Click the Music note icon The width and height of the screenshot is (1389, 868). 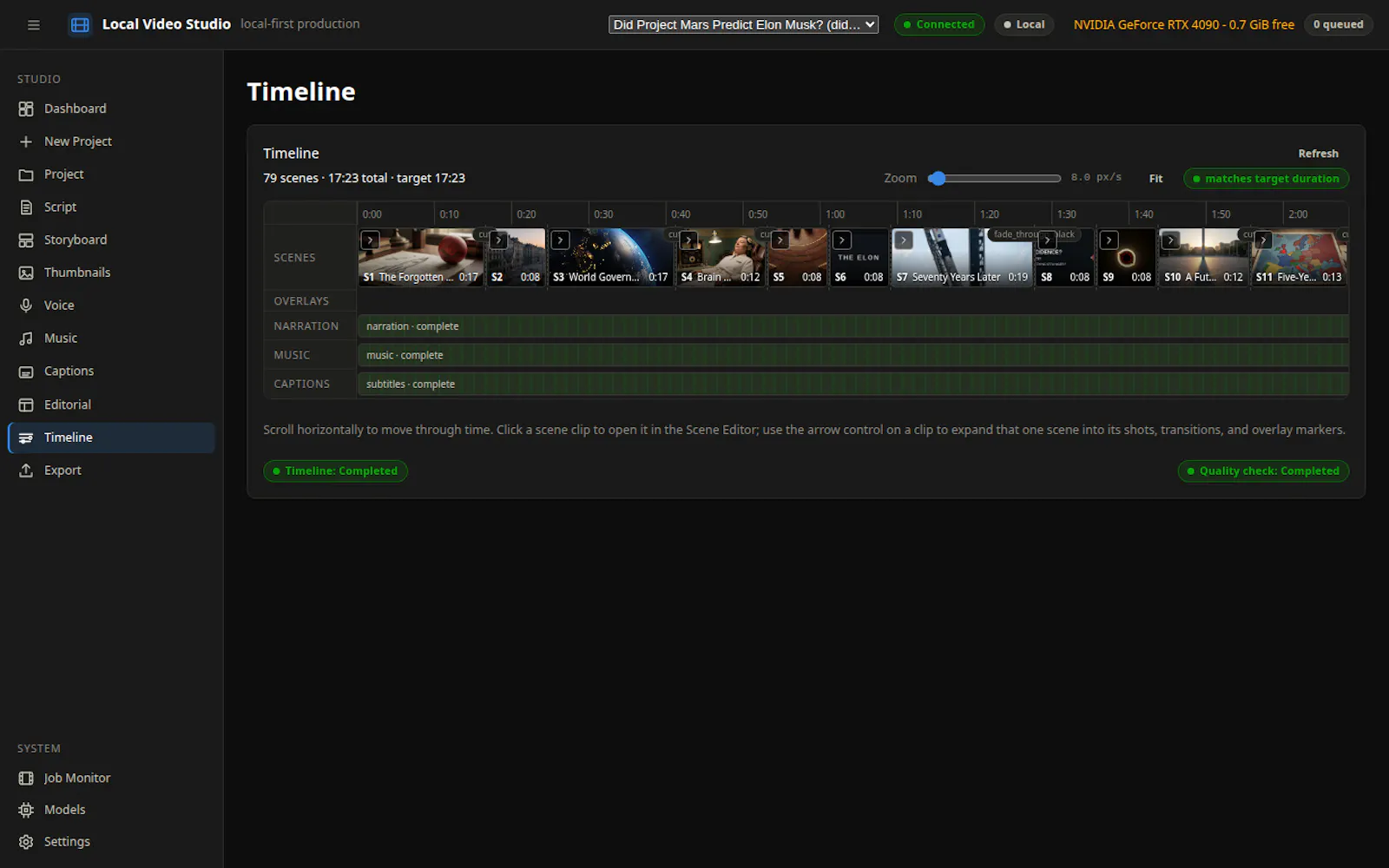pyautogui.click(x=26, y=339)
